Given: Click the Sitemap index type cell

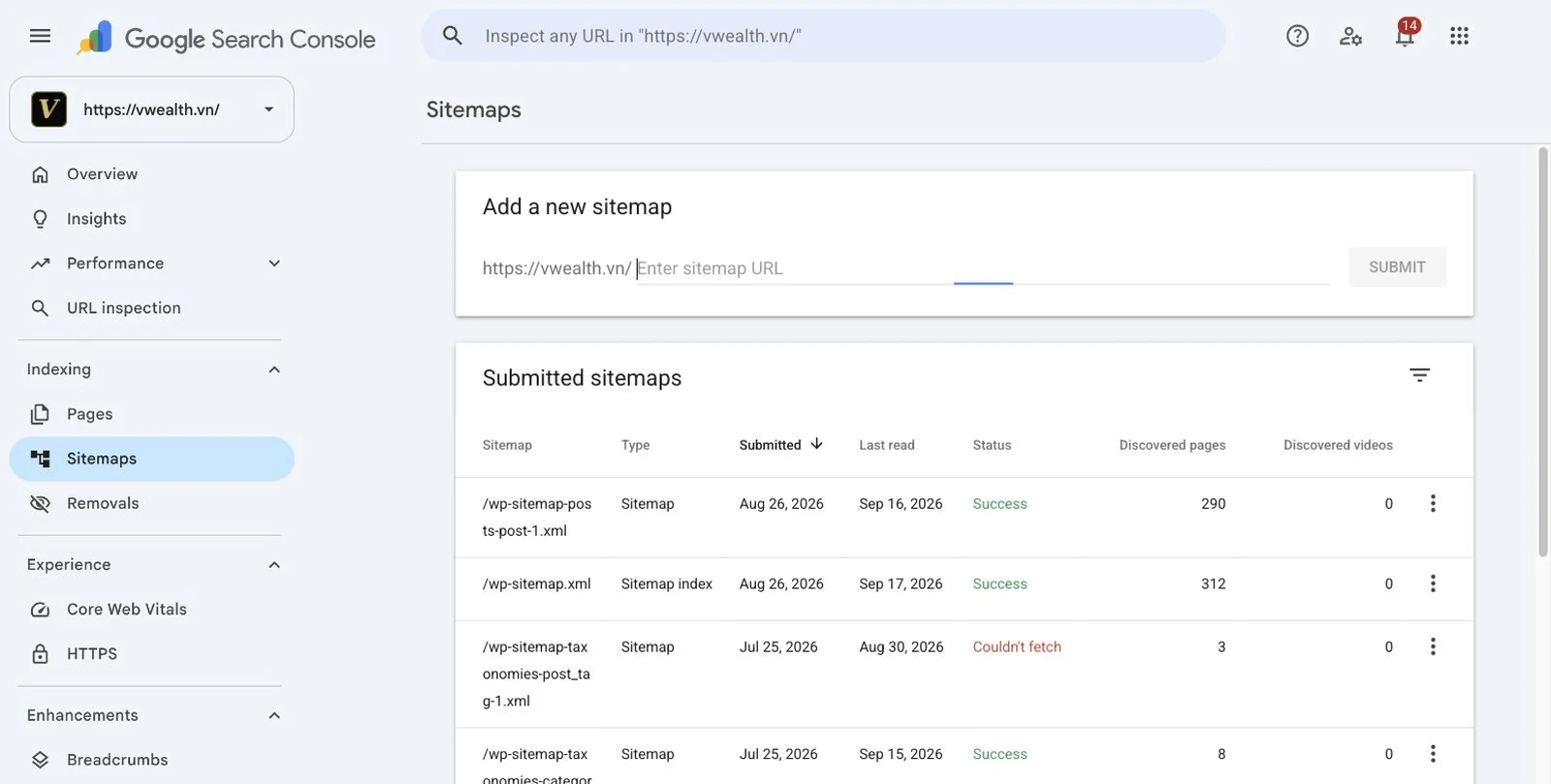Looking at the screenshot, I should pyautogui.click(x=667, y=583).
